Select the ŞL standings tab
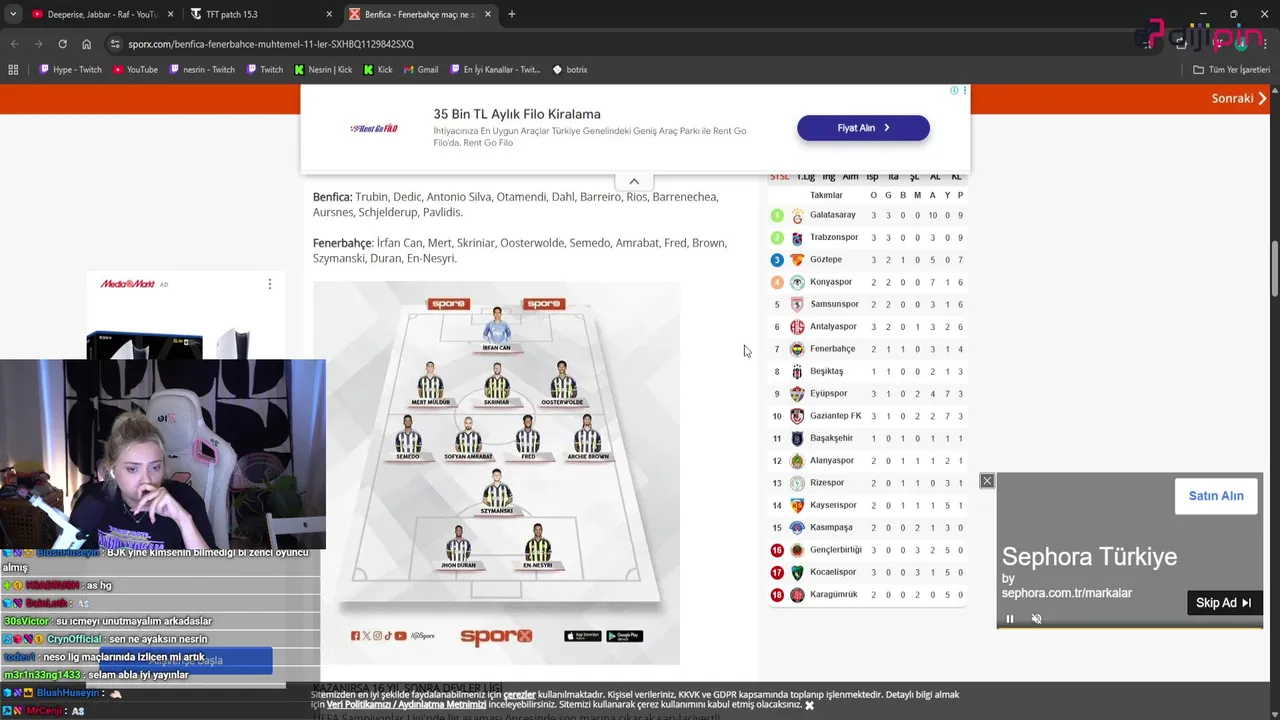1280x720 pixels. point(914,176)
